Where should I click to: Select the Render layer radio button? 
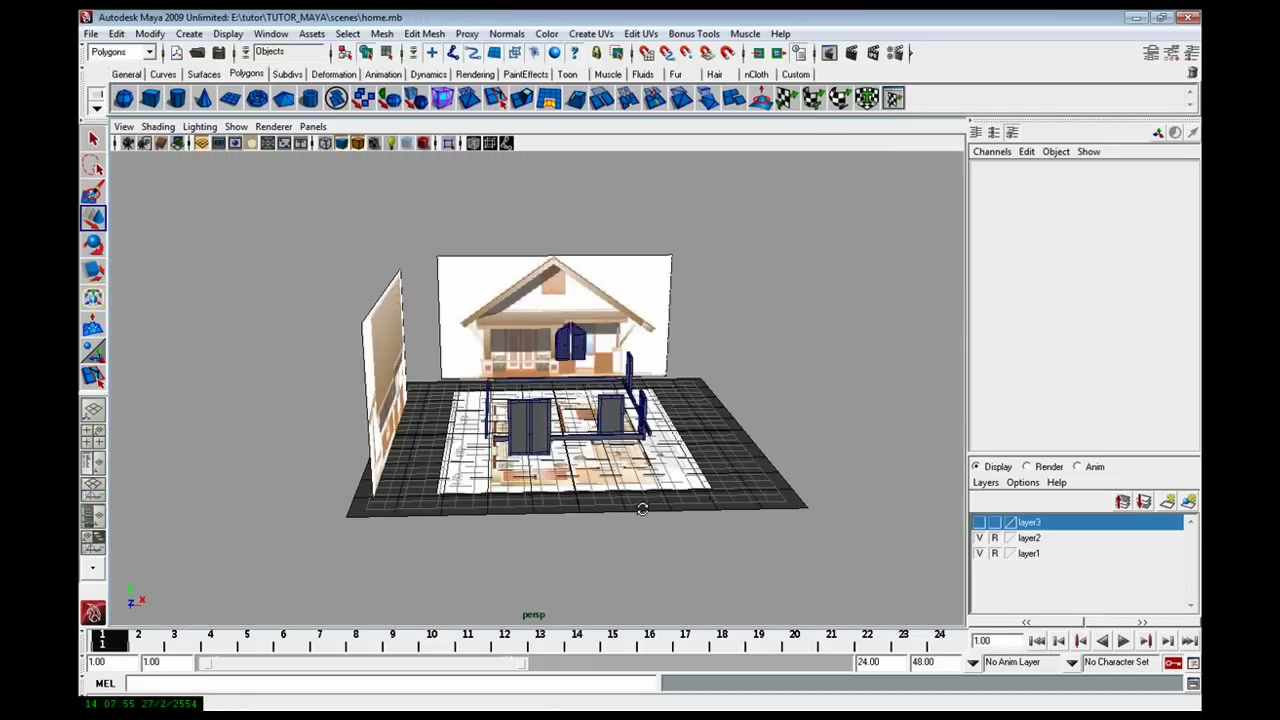click(x=1027, y=467)
